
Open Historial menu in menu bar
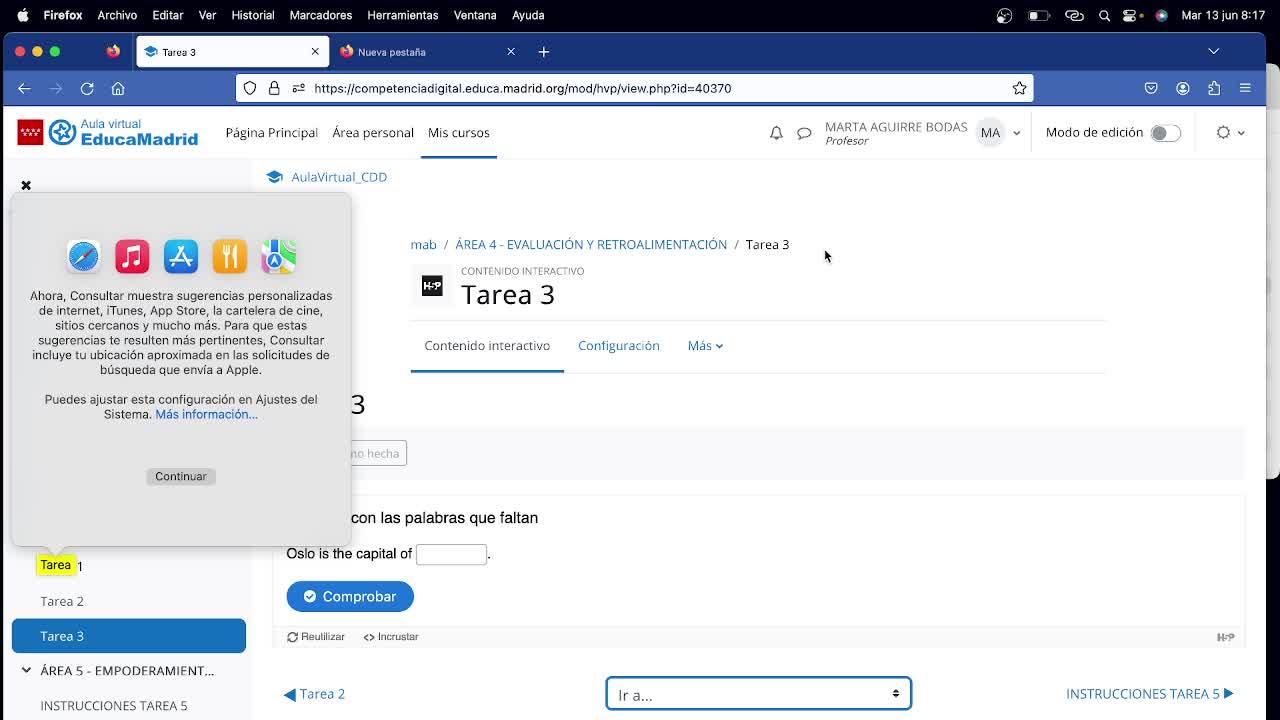click(x=252, y=15)
